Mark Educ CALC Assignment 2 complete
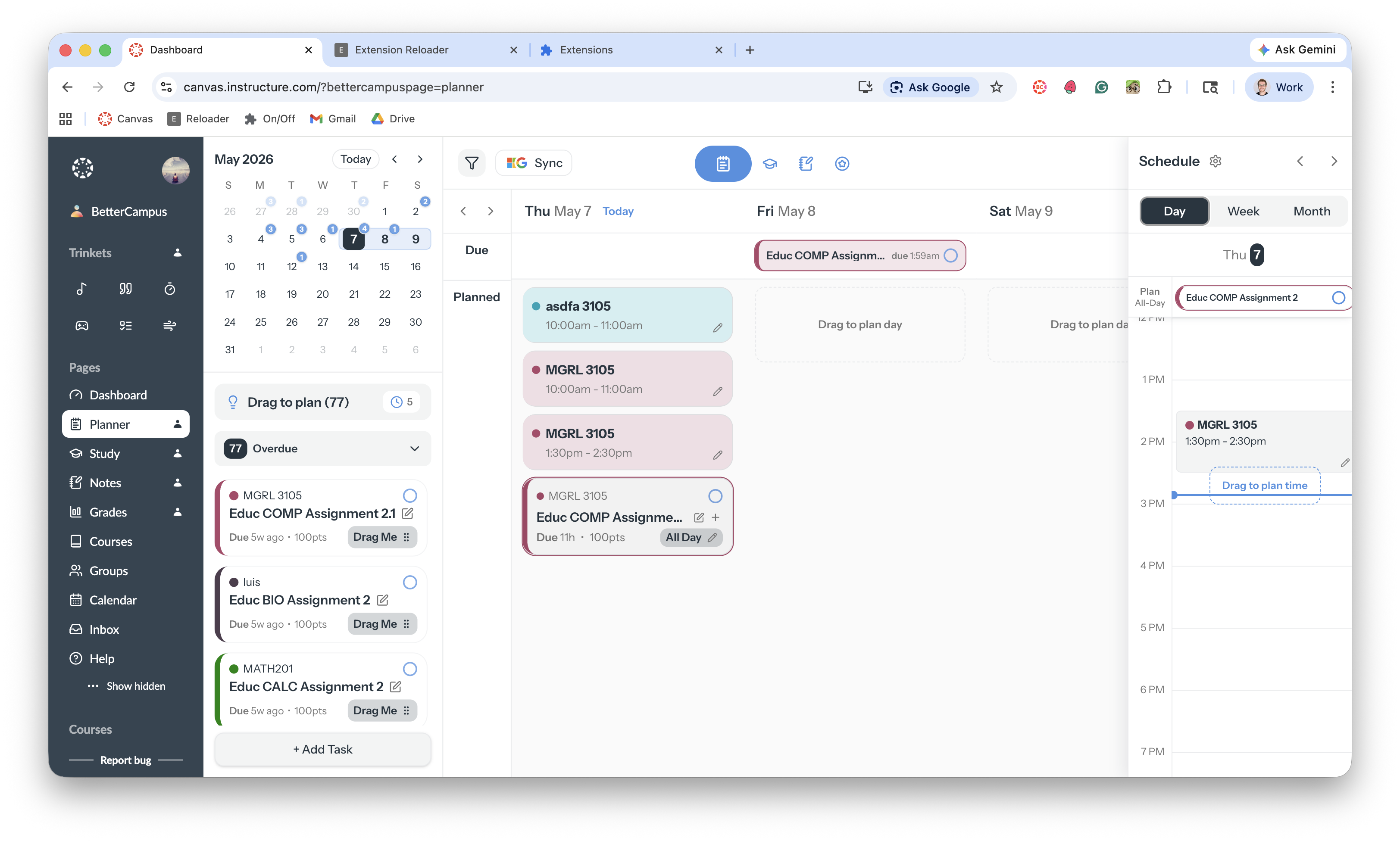 coord(410,669)
